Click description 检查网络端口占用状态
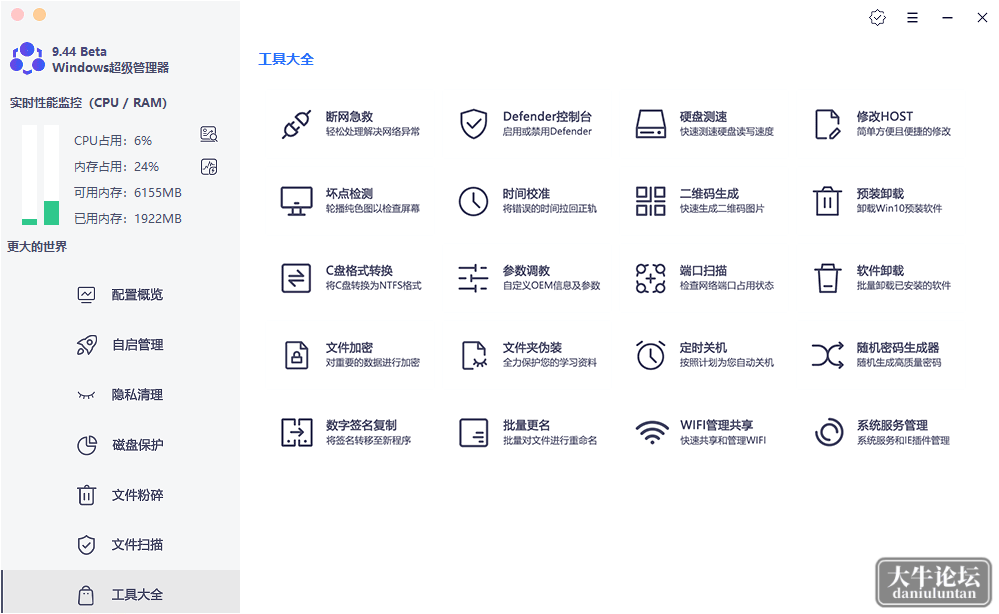Screen dimensions: 999x614 point(727,285)
